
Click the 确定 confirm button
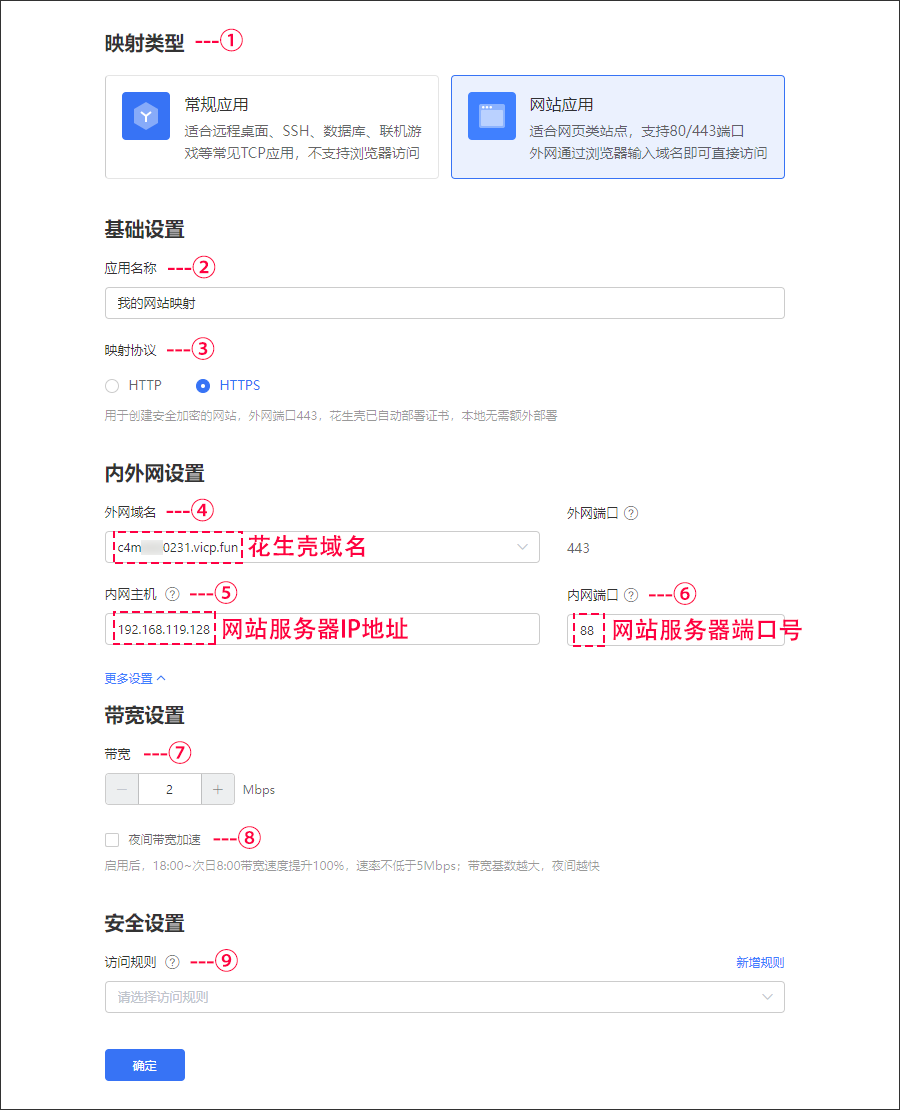pos(144,1065)
